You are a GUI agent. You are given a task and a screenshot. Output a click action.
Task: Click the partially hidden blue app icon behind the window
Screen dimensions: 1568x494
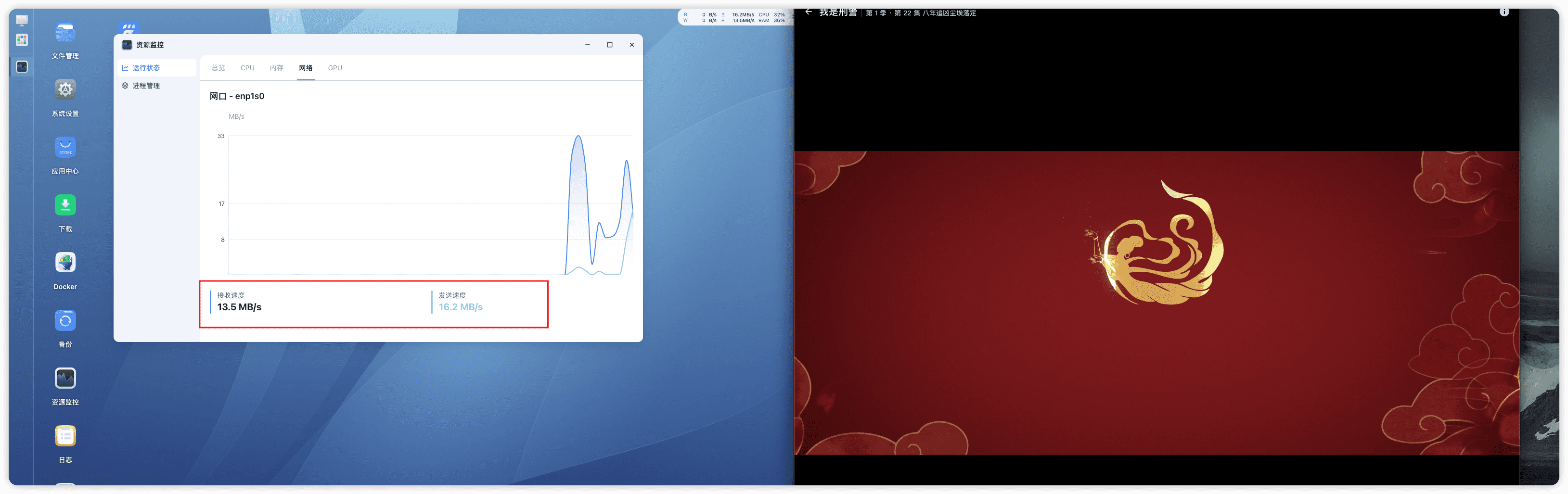129,28
